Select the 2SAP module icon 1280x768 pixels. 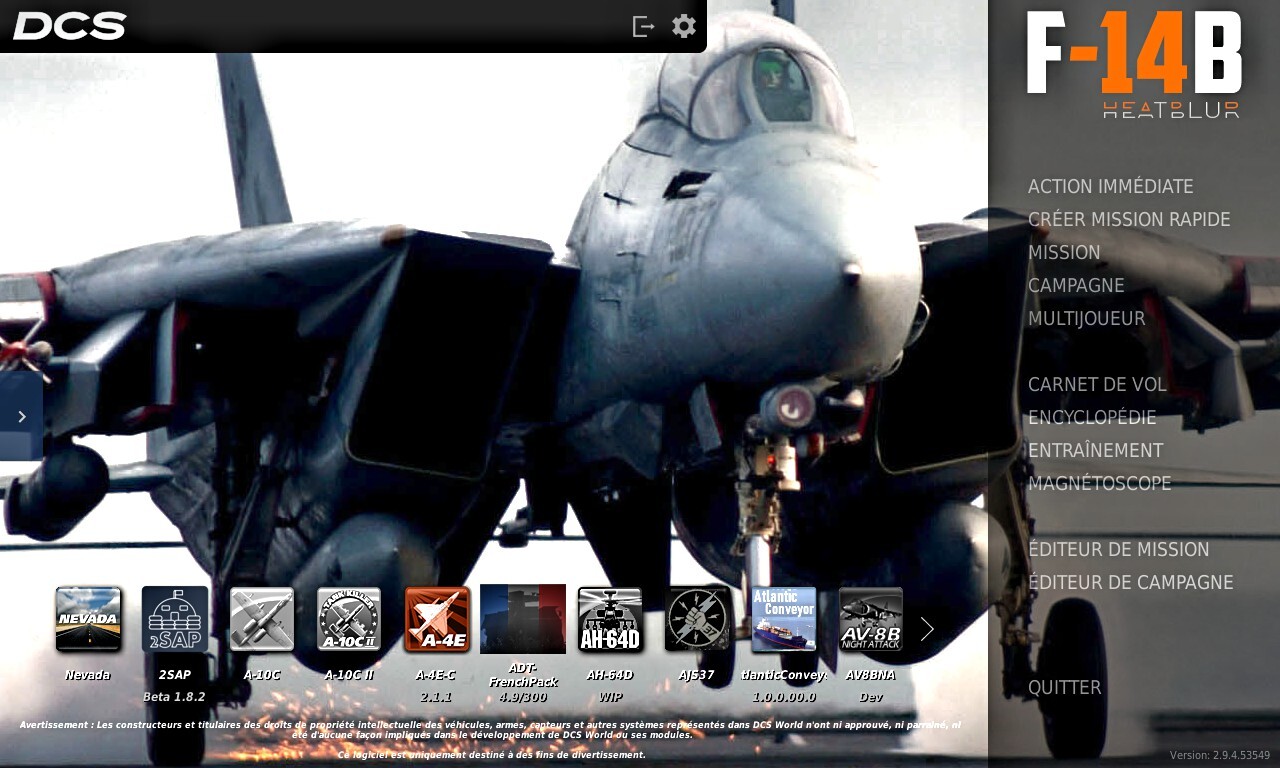pos(175,619)
